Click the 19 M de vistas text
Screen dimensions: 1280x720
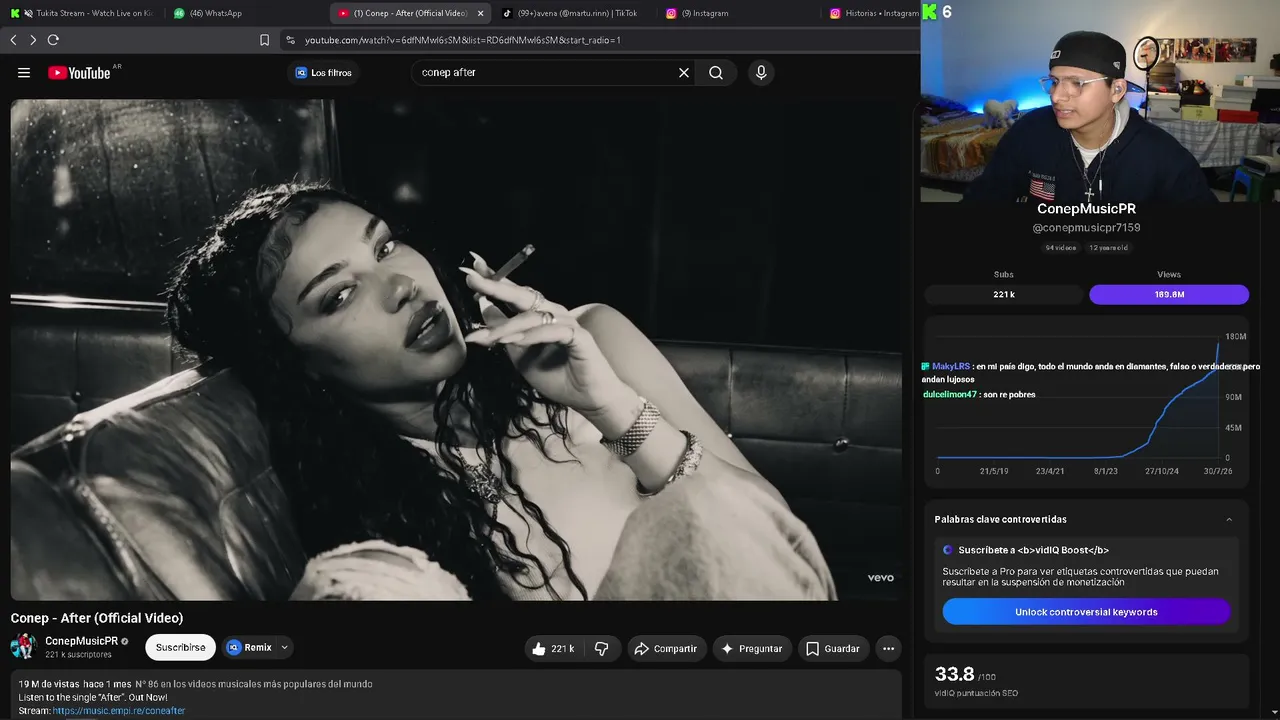click(49, 684)
